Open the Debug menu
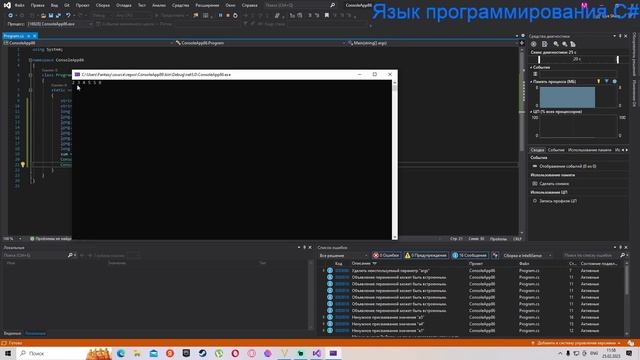 [123, 5]
